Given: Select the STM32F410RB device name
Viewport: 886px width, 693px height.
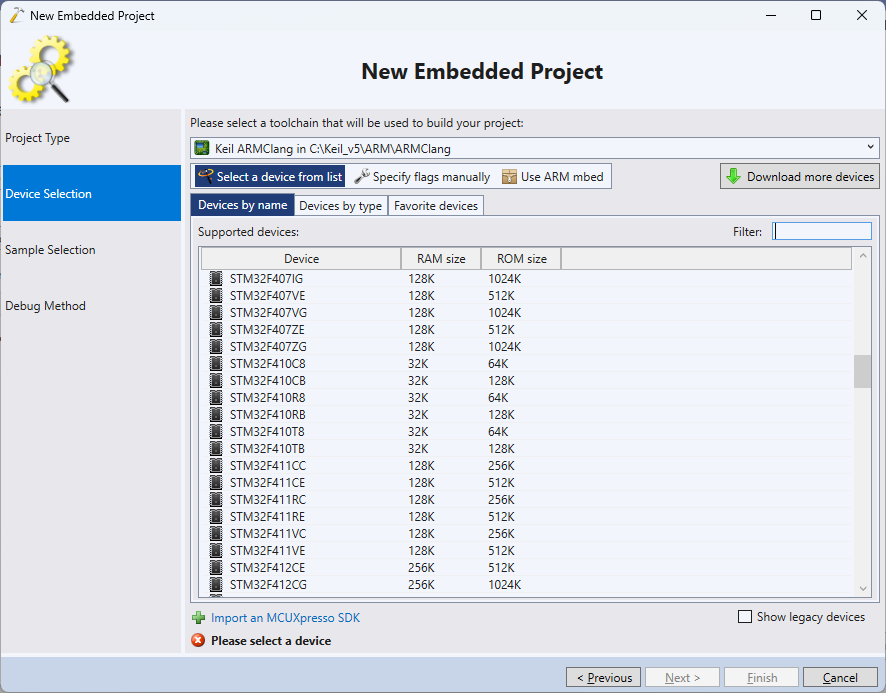Looking at the screenshot, I should coord(267,414).
